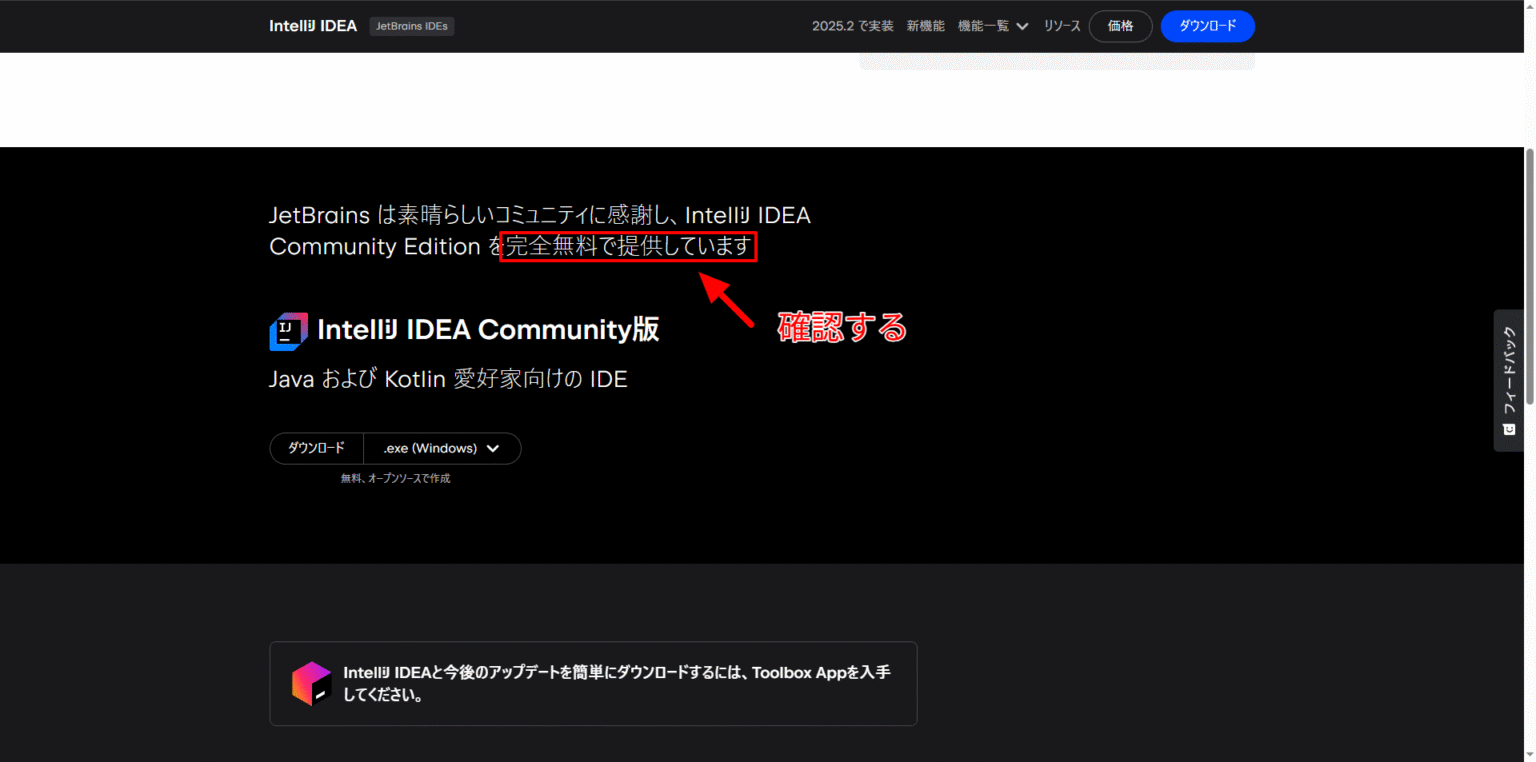Open the .exe (Windows) installer dropdown
Screen dimensions: 1536x762
pyautogui.click(x=441, y=448)
